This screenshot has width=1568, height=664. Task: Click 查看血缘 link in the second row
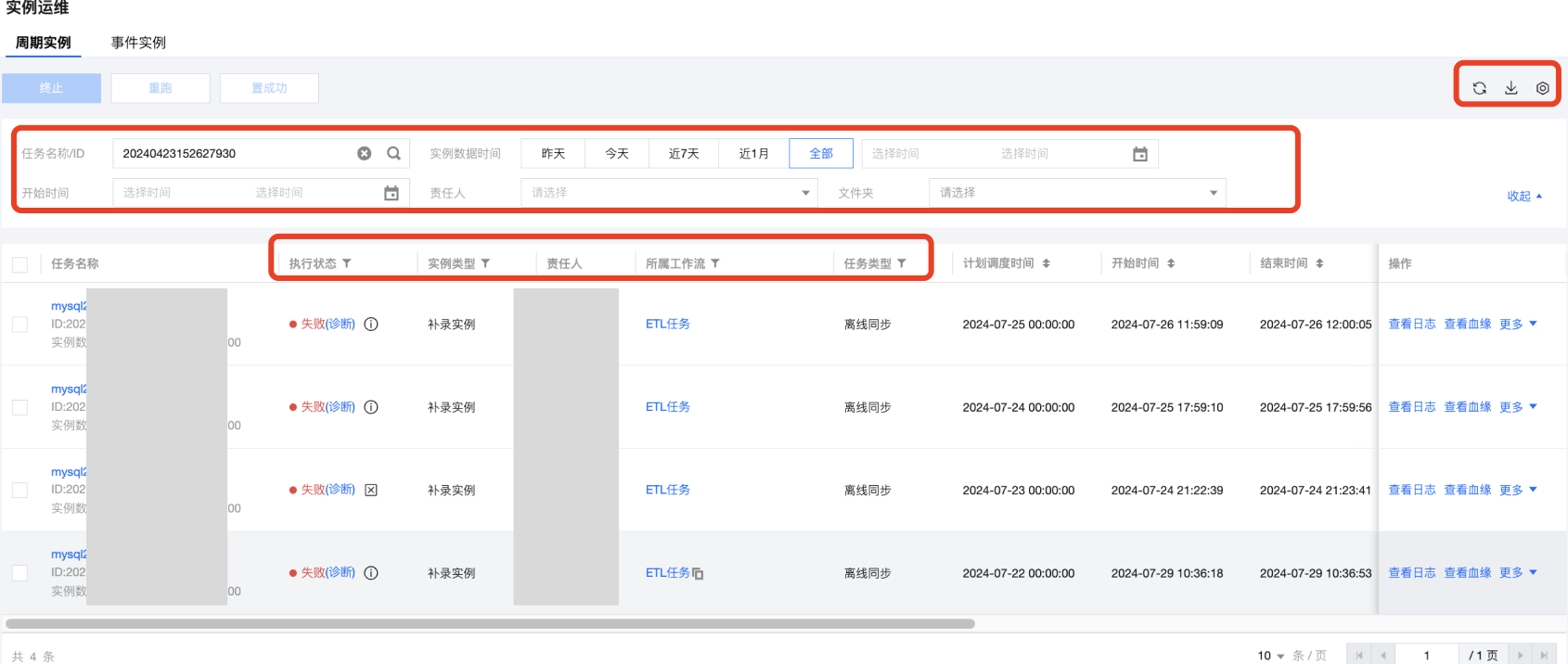point(1467,407)
